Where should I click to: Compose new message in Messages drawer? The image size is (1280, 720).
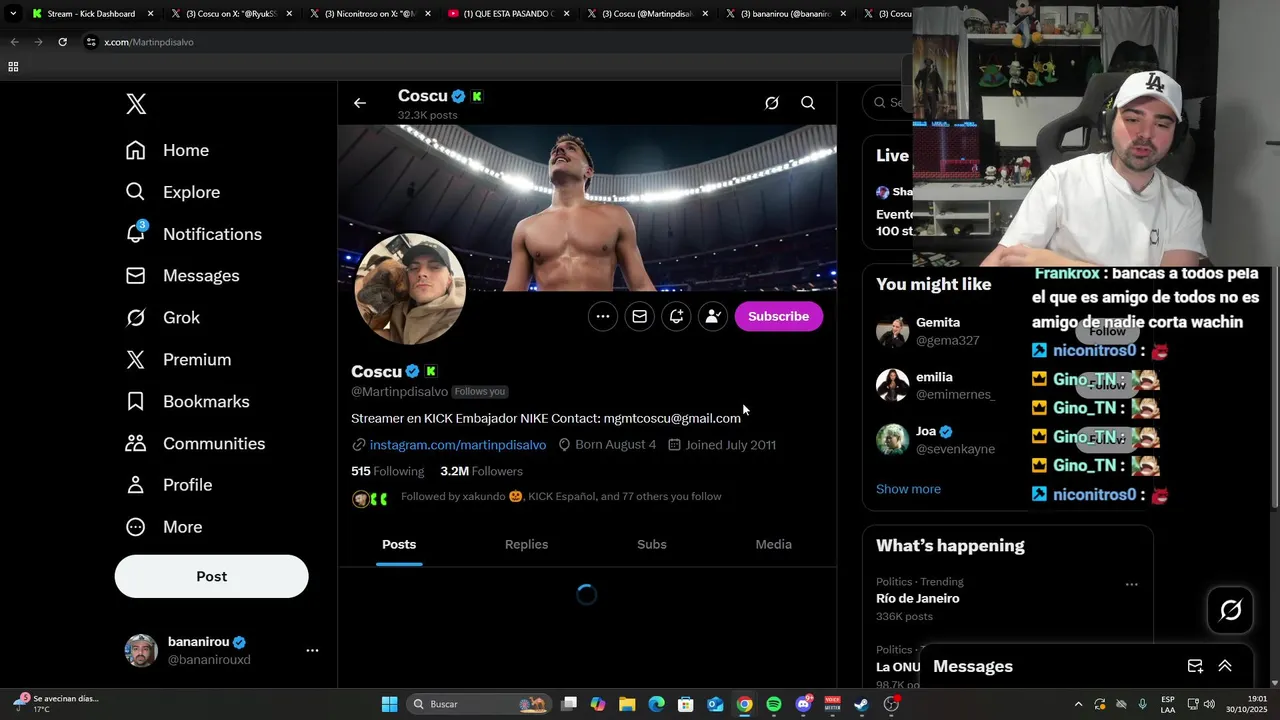point(1195,666)
